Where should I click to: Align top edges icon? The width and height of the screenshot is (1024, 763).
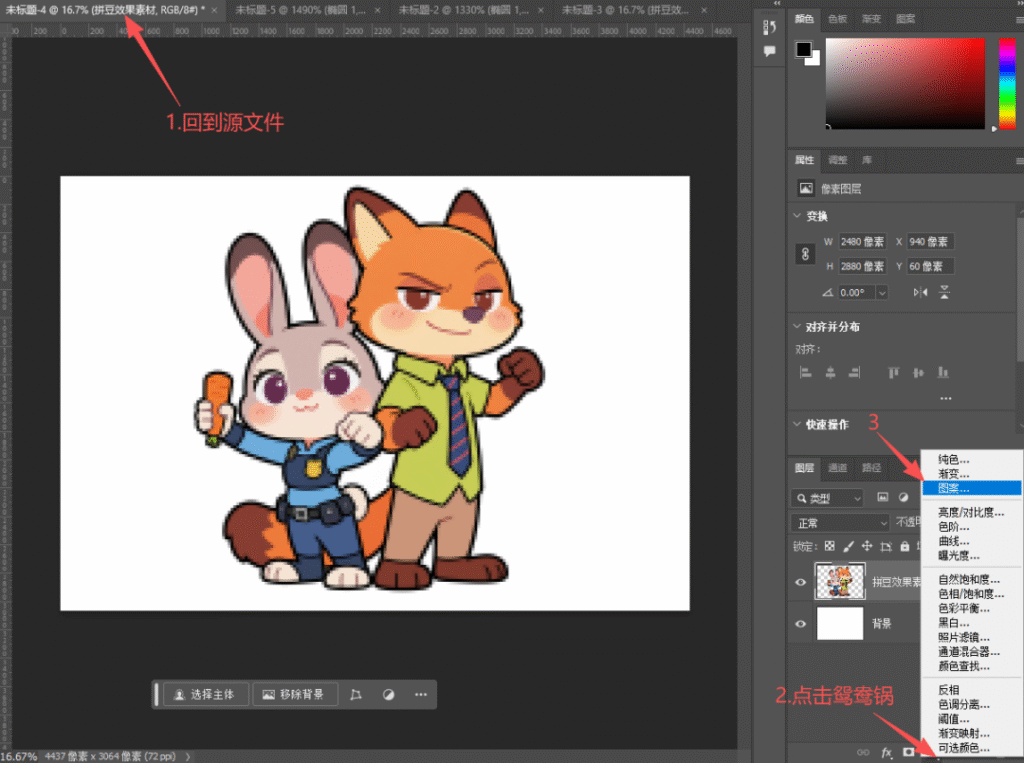coord(893,372)
